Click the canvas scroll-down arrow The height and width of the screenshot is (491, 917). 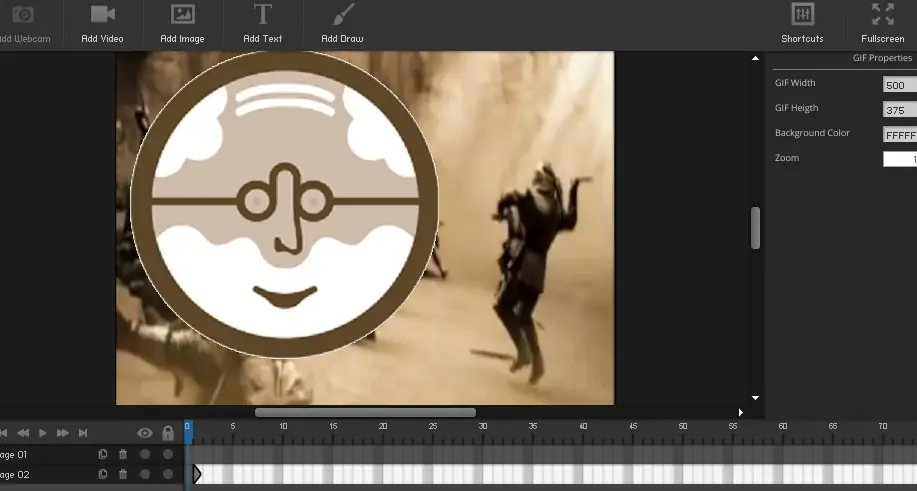coord(755,398)
